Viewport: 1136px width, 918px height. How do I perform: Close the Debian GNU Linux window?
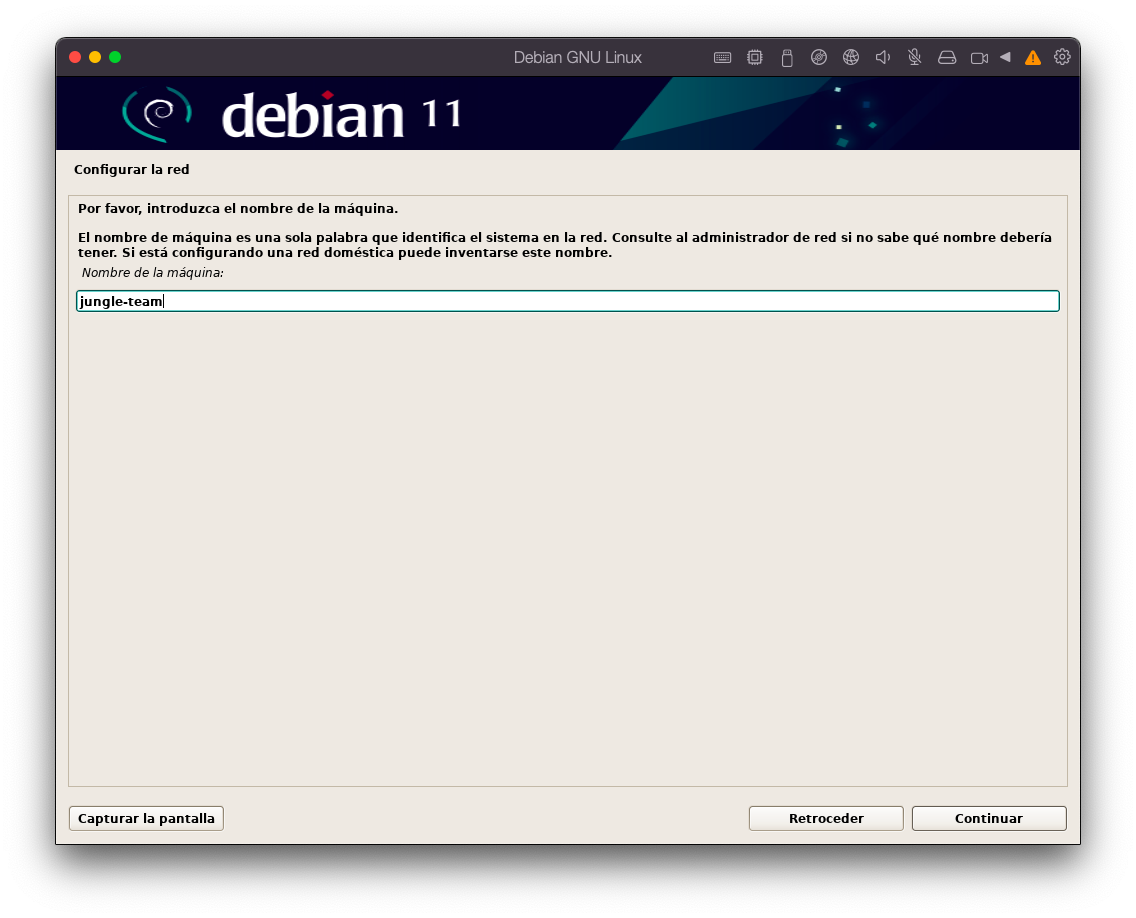pos(75,57)
